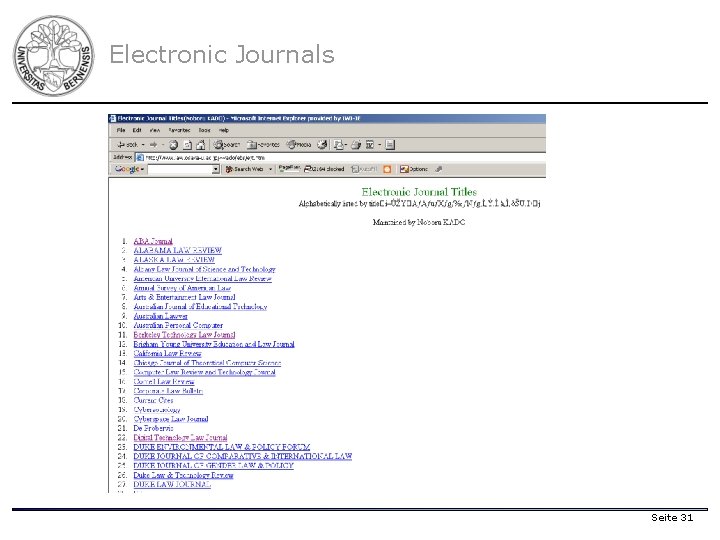Open the Australian Personal Computer link
720x540 pixels.
178,325
